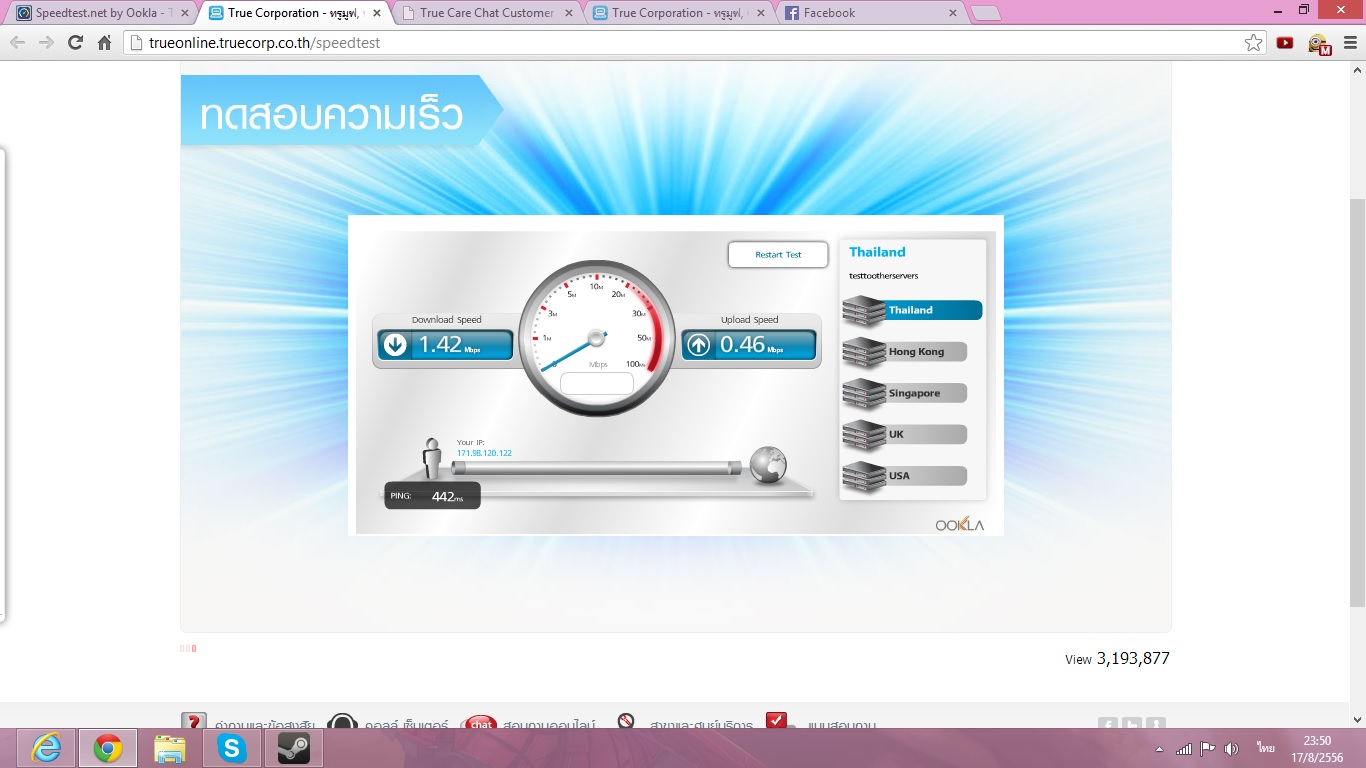The width and height of the screenshot is (1366, 768).
Task: Select the Hong Kong test server
Action: tap(905, 352)
